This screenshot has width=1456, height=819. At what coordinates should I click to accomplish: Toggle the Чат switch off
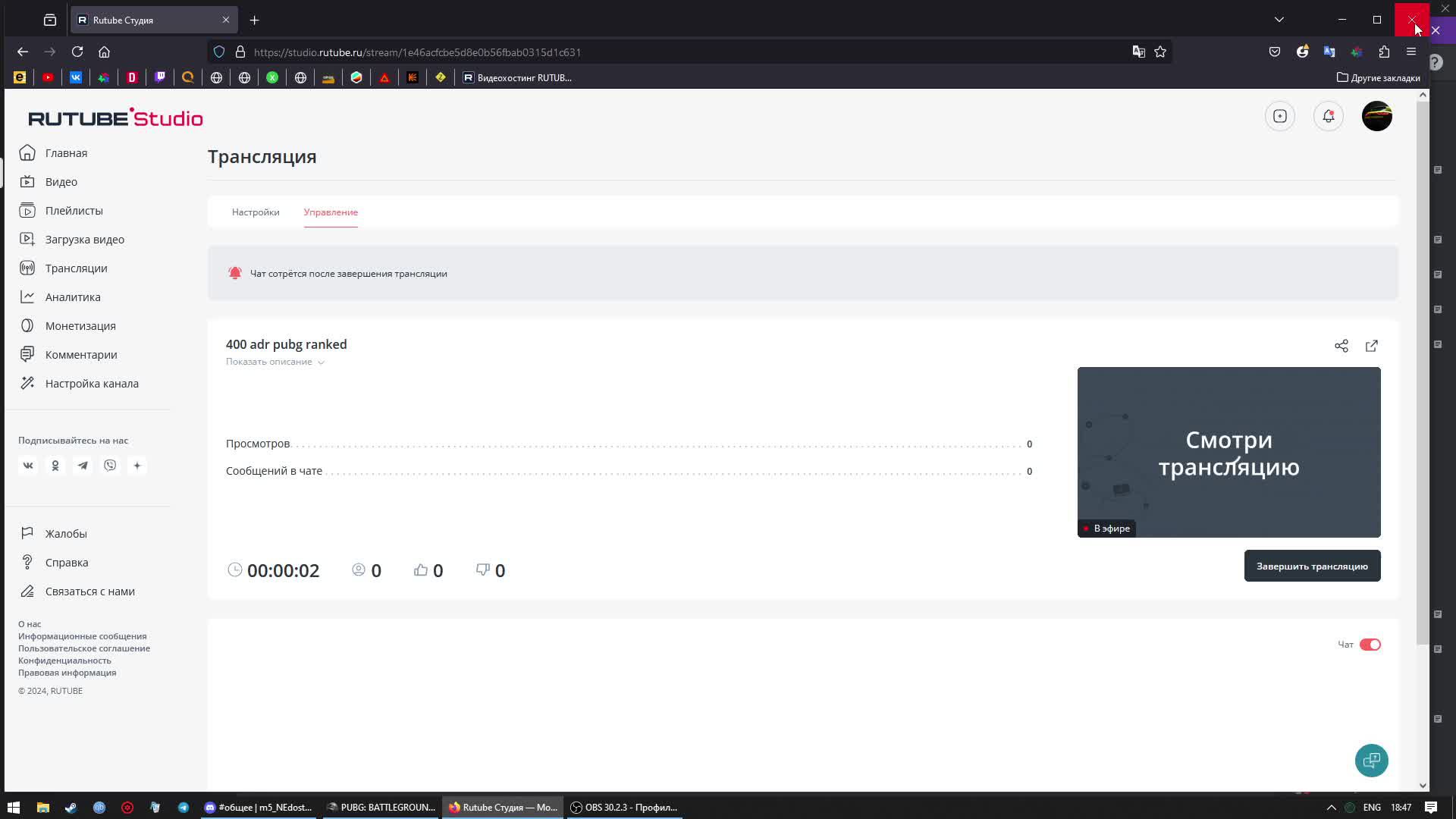click(x=1371, y=644)
